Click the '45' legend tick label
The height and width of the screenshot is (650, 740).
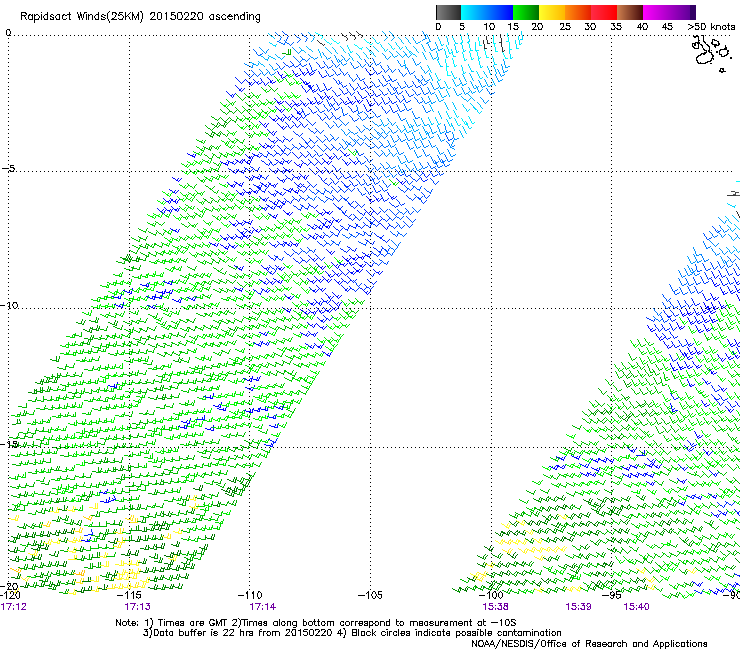coord(667,27)
